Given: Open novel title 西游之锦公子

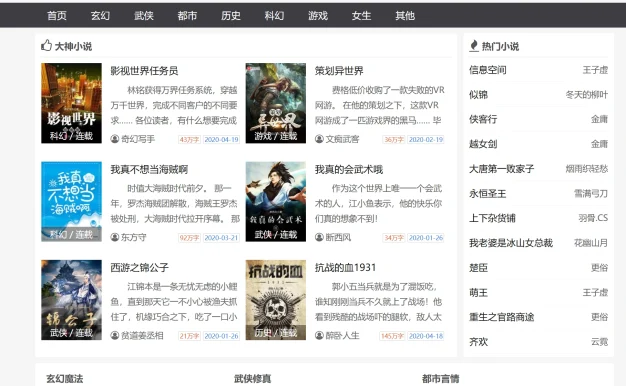Looking at the screenshot, I should pos(139,267).
